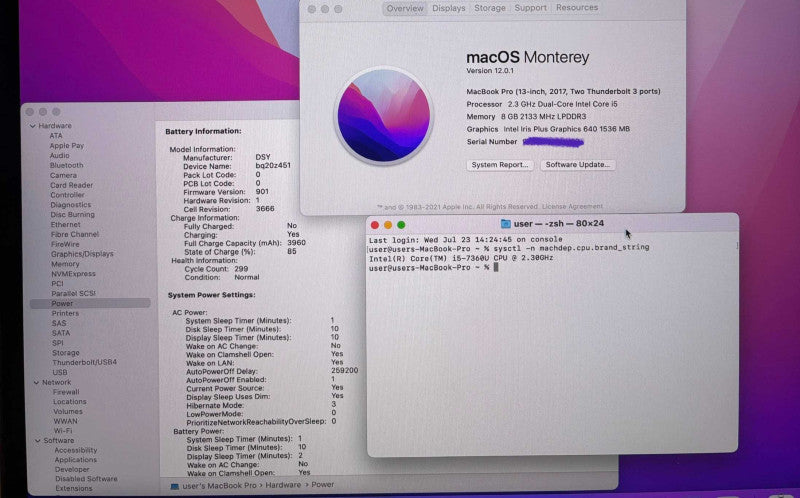Click the macOS Monterey logo image
The image size is (800, 498).
coord(384,115)
